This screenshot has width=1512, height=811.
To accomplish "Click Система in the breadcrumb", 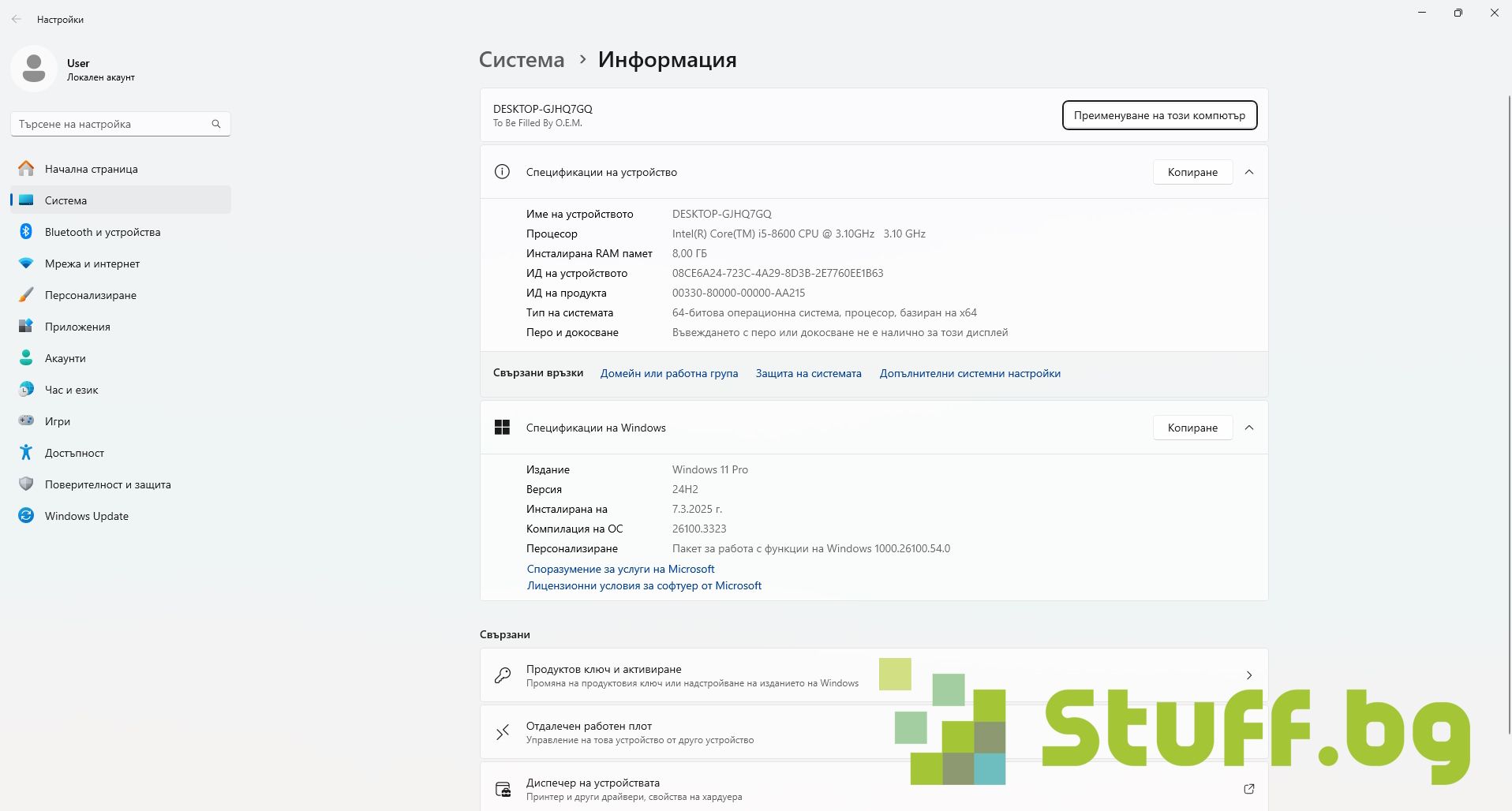I will [x=522, y=59].
